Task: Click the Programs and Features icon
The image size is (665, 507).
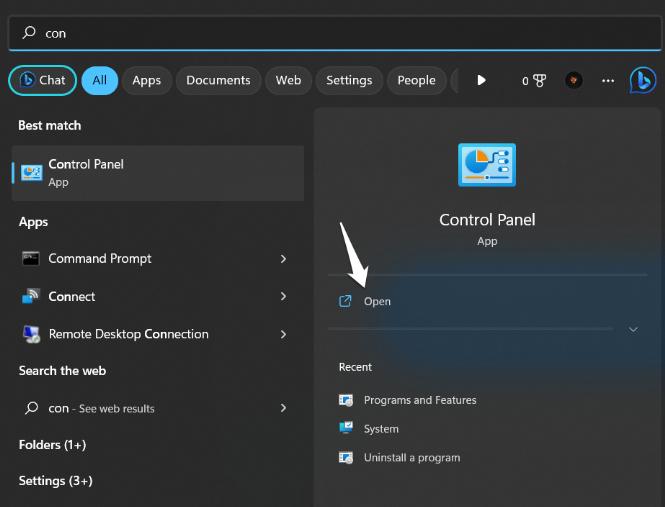Action: (346, 400)
